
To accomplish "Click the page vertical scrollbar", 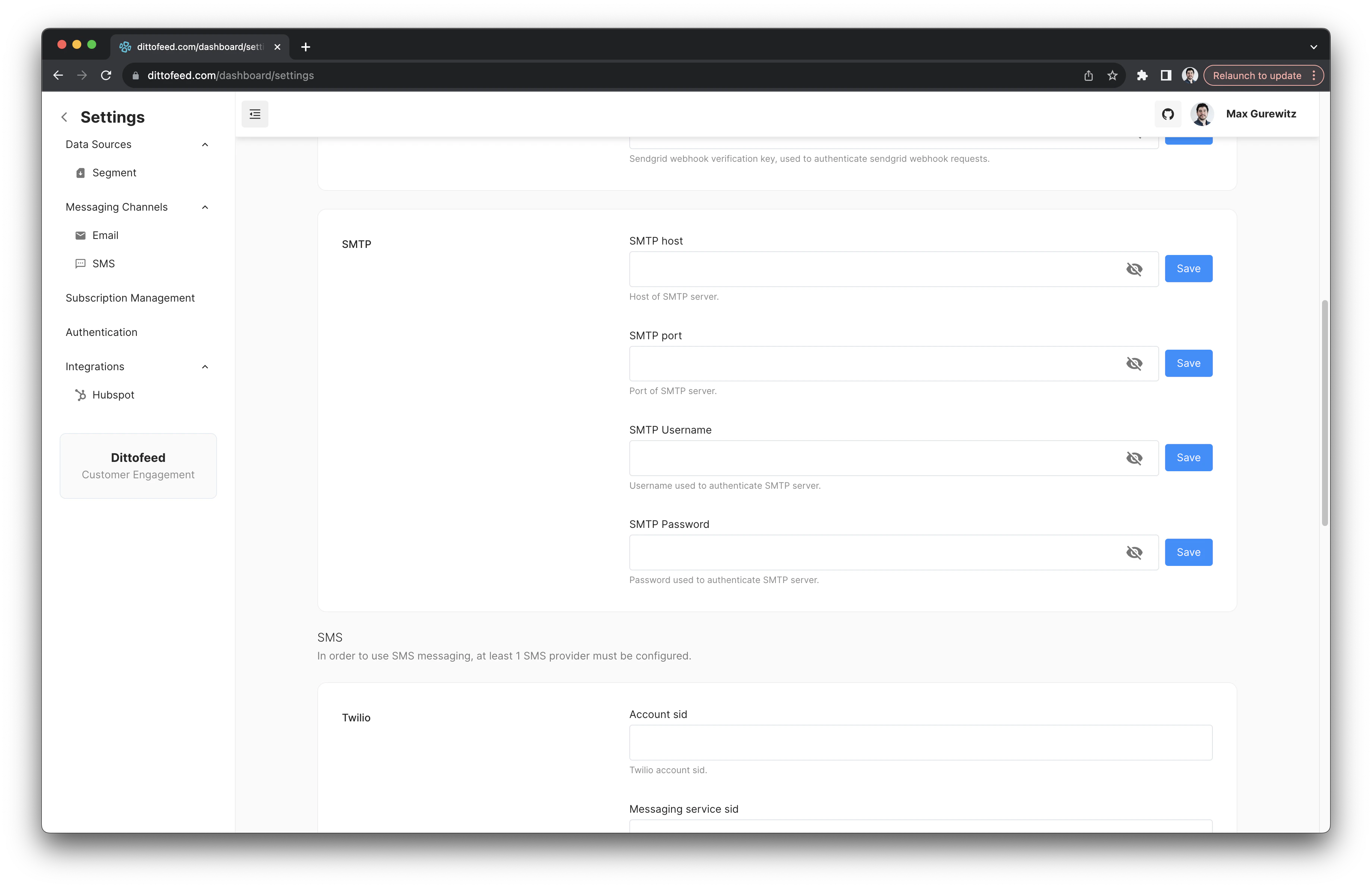I will tap(1324, 413).
